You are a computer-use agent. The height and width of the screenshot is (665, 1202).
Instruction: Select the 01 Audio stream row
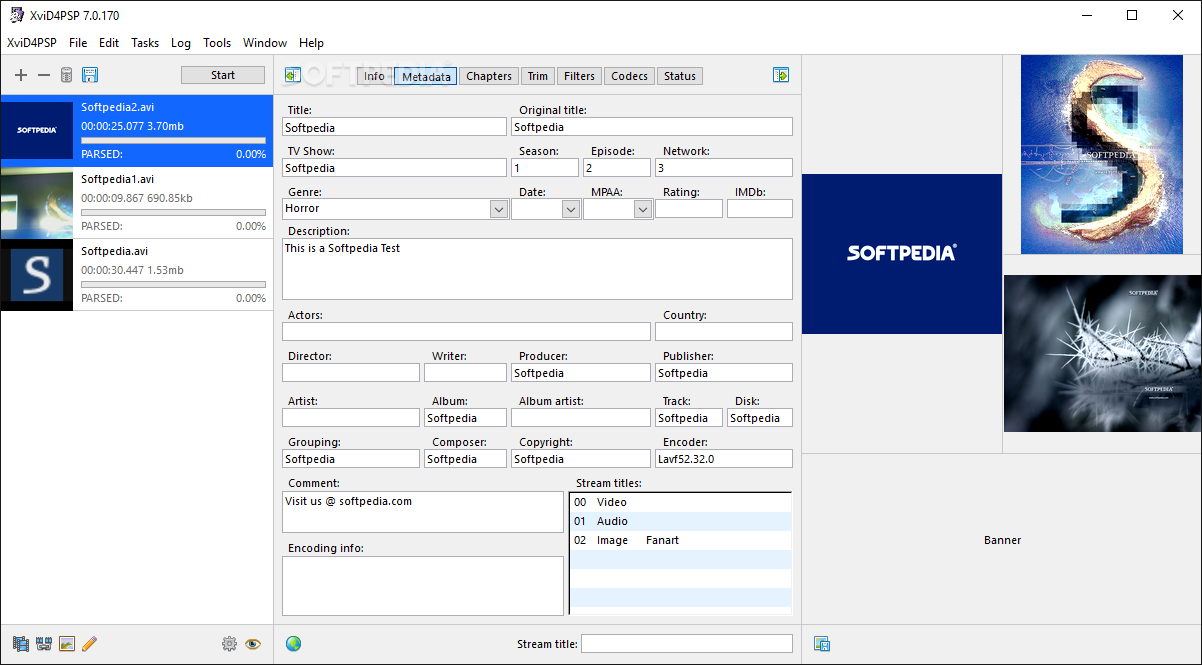point(680,521)
